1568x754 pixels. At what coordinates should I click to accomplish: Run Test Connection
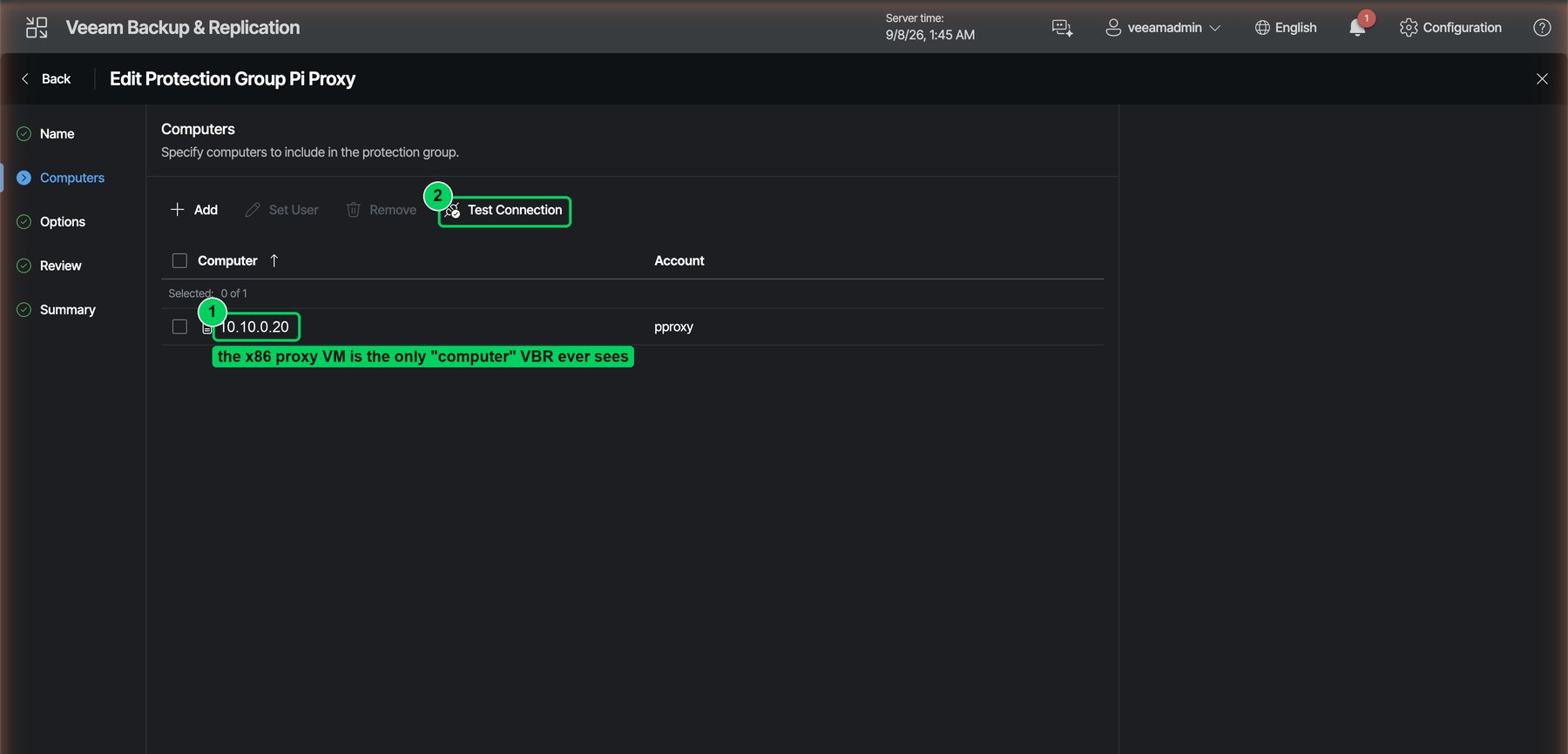505,211
